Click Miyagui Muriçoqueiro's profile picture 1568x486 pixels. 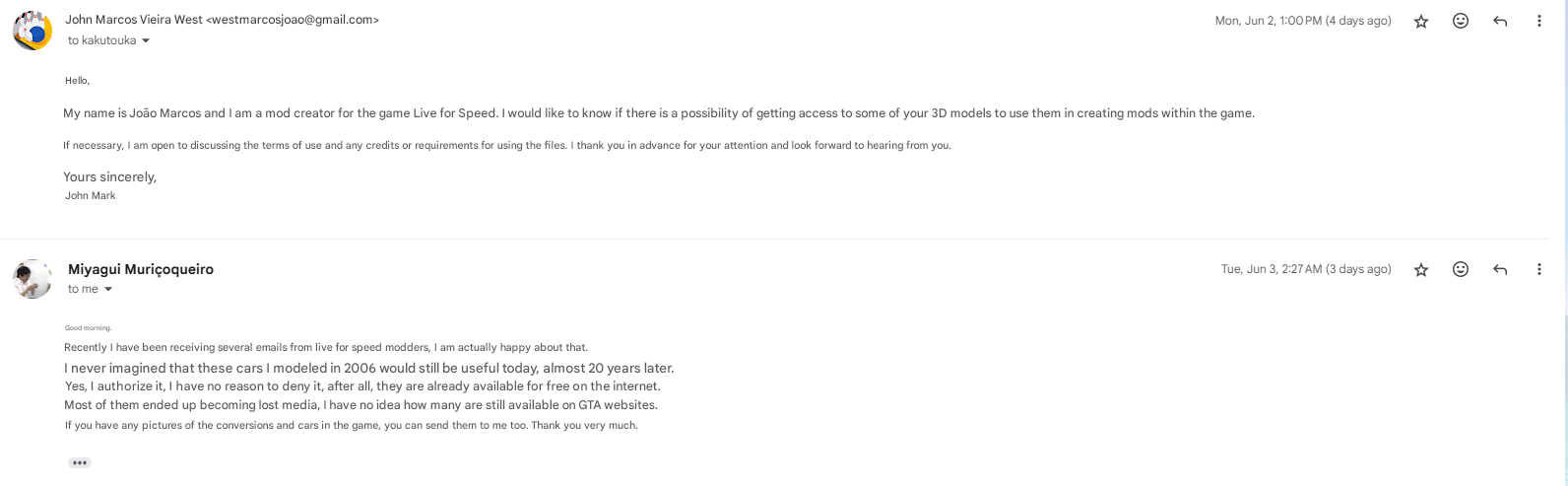tap(33, 279)
